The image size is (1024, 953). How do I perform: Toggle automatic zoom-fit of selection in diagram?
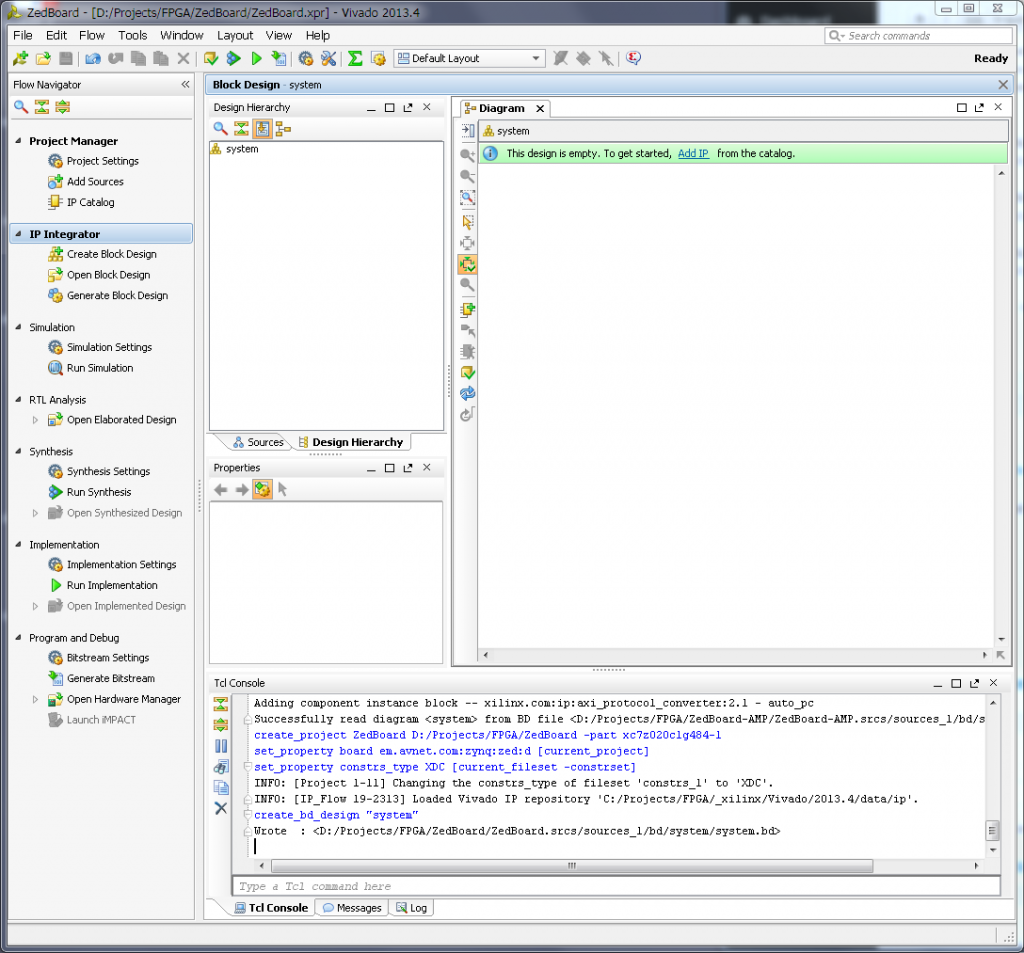click(467, 264)
